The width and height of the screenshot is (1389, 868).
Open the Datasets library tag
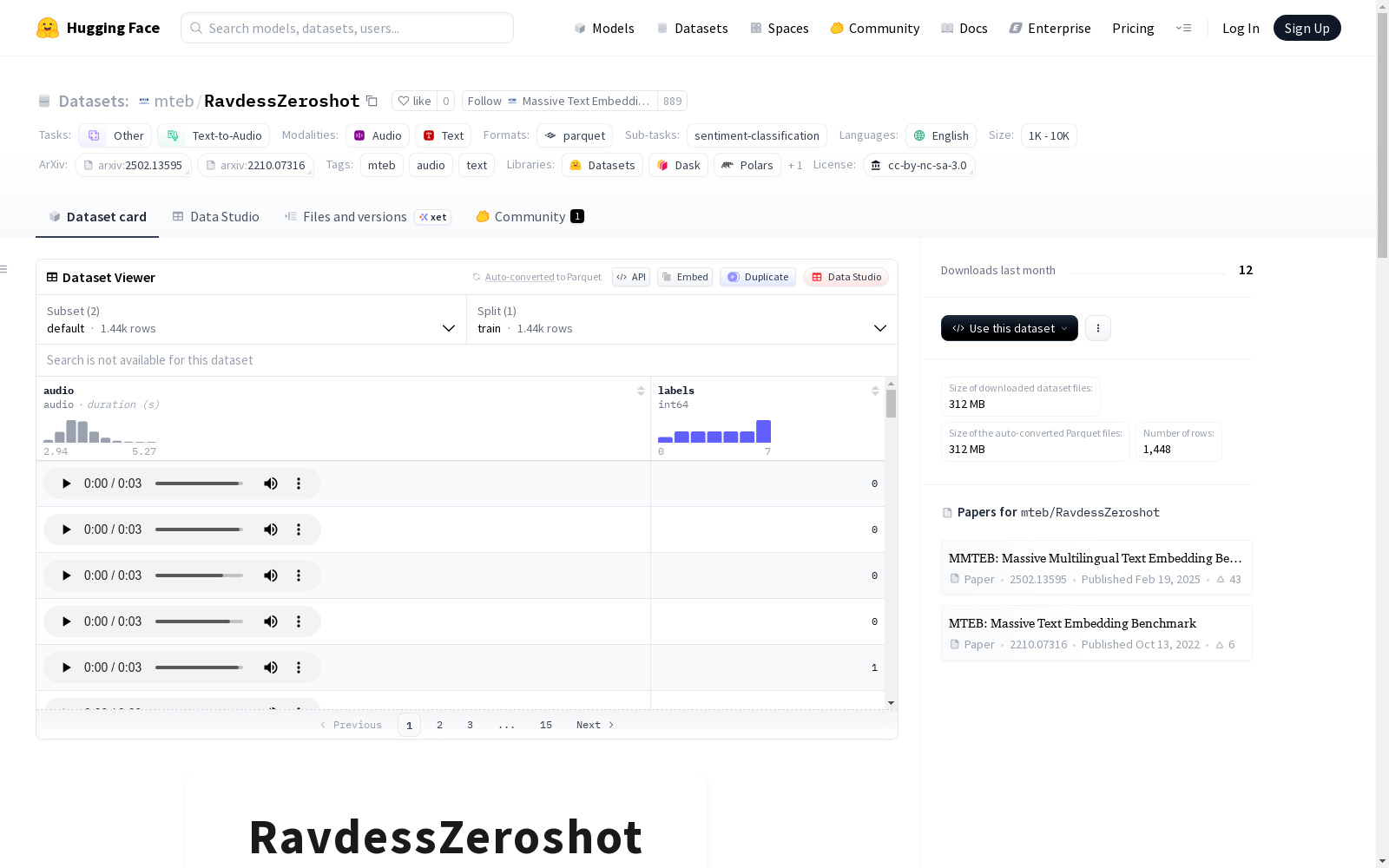point(602,165)
